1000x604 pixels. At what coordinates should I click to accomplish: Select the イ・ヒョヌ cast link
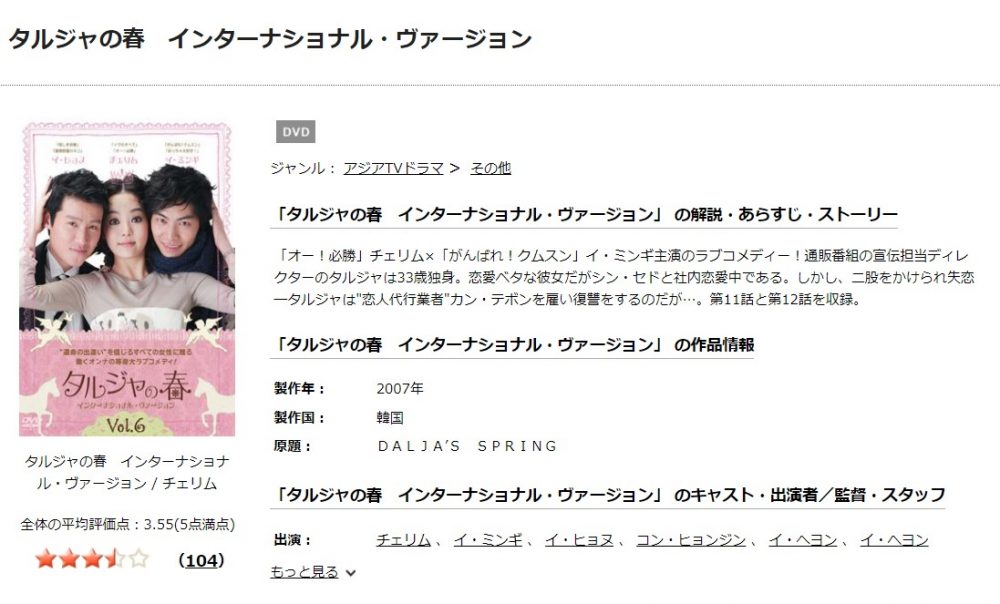pyautogui.click(x=579, y=540)
